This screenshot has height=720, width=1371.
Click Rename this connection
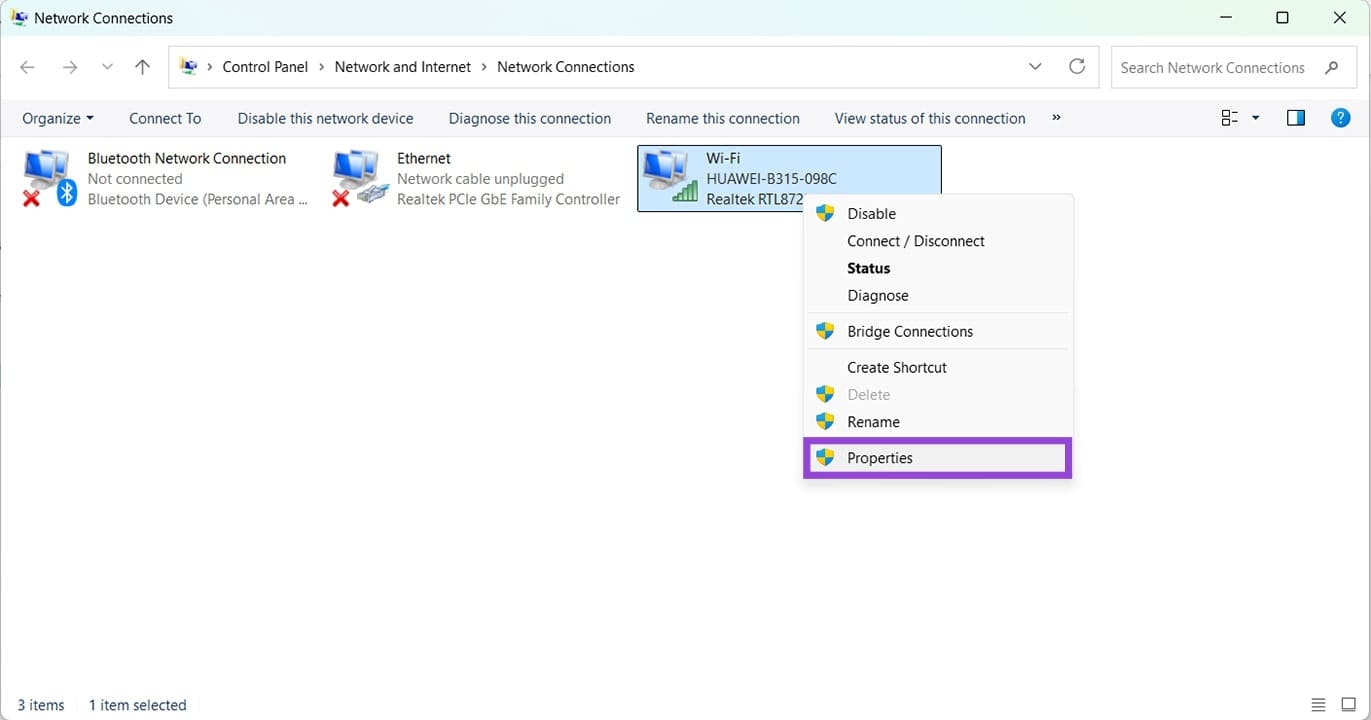click(x=722, y=118)
